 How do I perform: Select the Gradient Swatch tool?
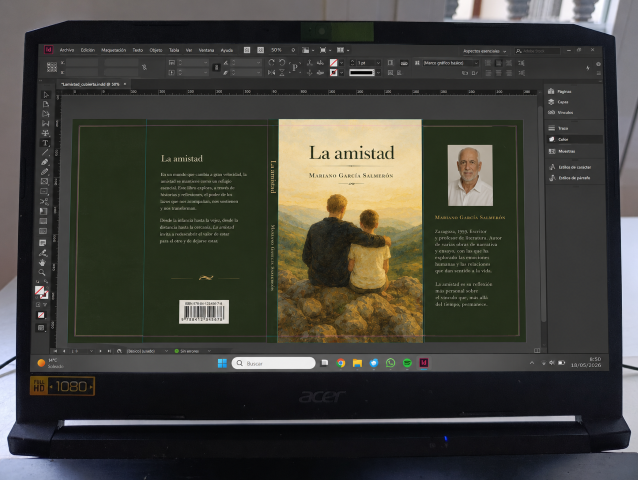pyautogui.click(x=43, y=221)
